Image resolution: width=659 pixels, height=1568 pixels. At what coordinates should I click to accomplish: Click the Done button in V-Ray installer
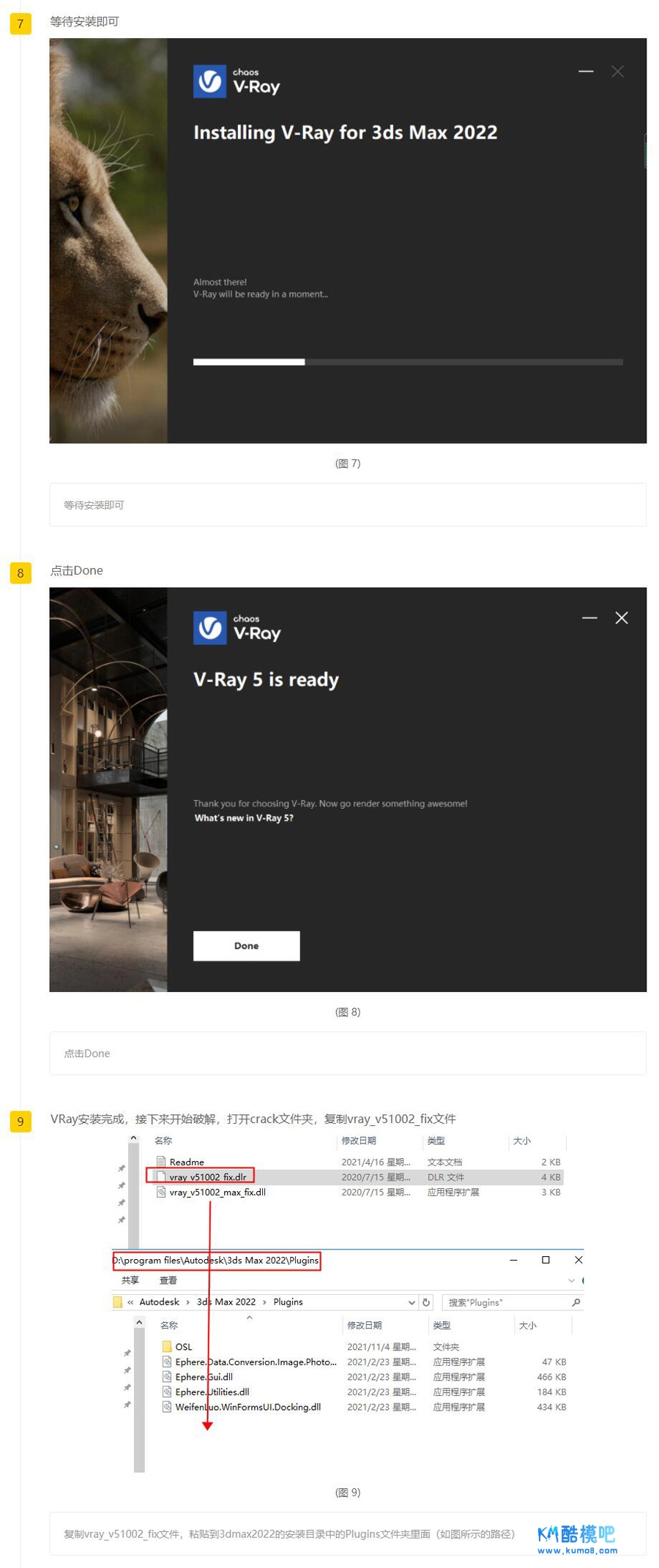(x=246, y=946)
